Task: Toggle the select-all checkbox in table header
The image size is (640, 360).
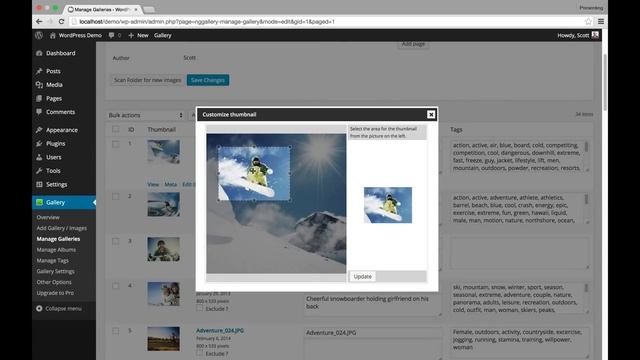Action: click(x=116, y=129)
